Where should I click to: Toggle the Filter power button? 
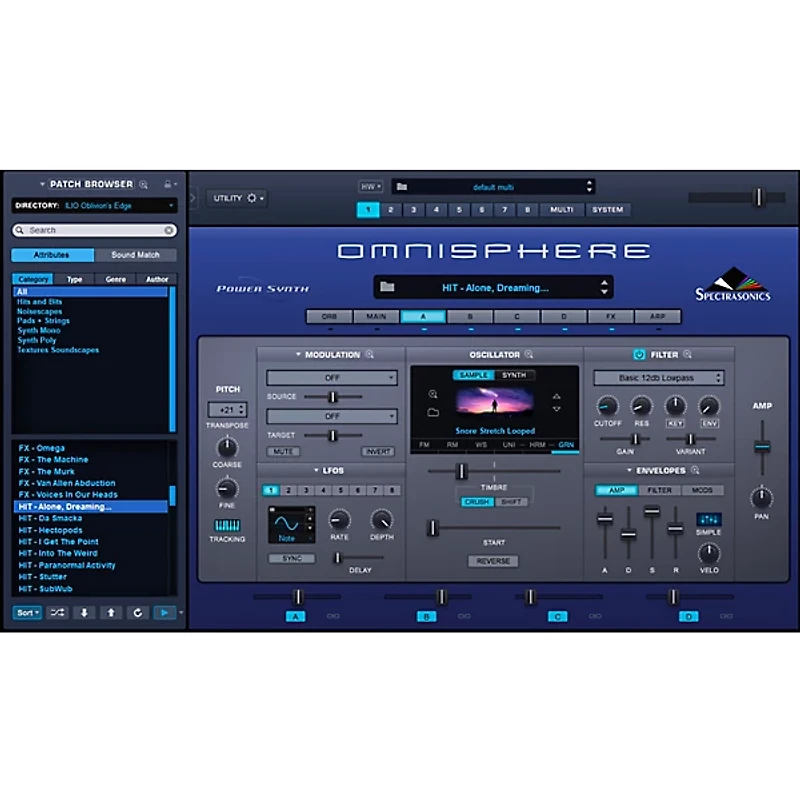640,354
